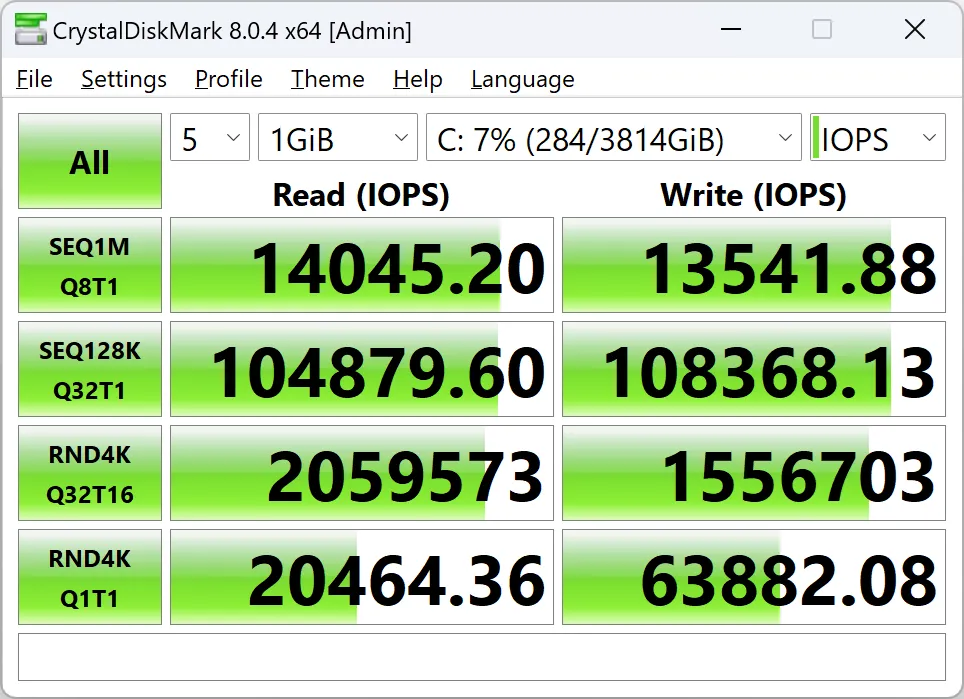The width and height of the screenshot is (964, 699).
Task: Click the SEQ1M read result 14045.20
Action: 362,266
